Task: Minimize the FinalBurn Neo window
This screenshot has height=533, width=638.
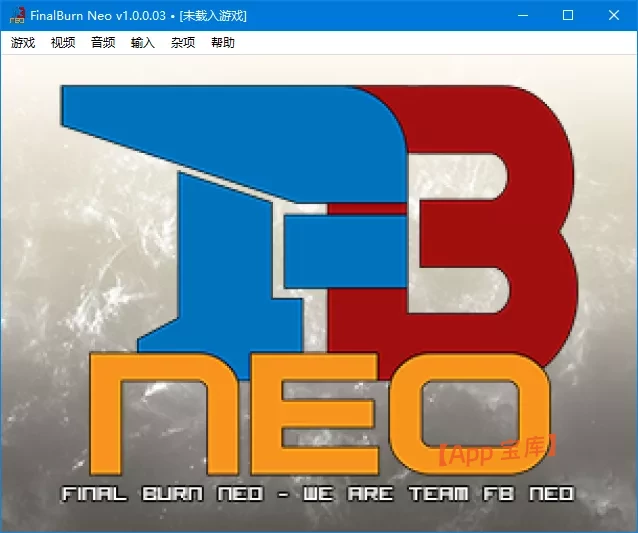Action: 523,15
